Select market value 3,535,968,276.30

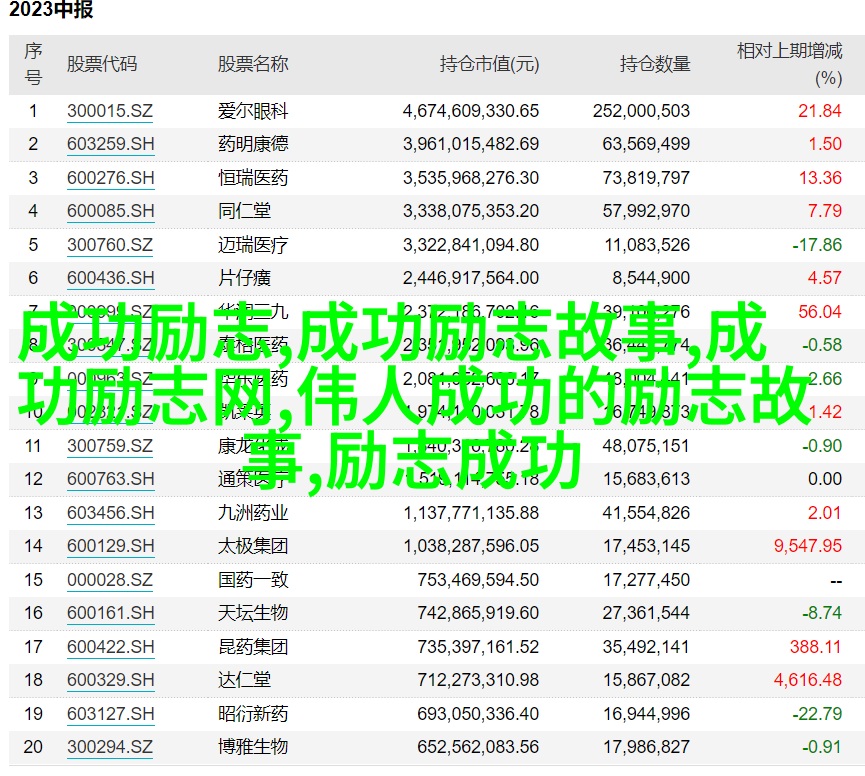click(471, 178)
